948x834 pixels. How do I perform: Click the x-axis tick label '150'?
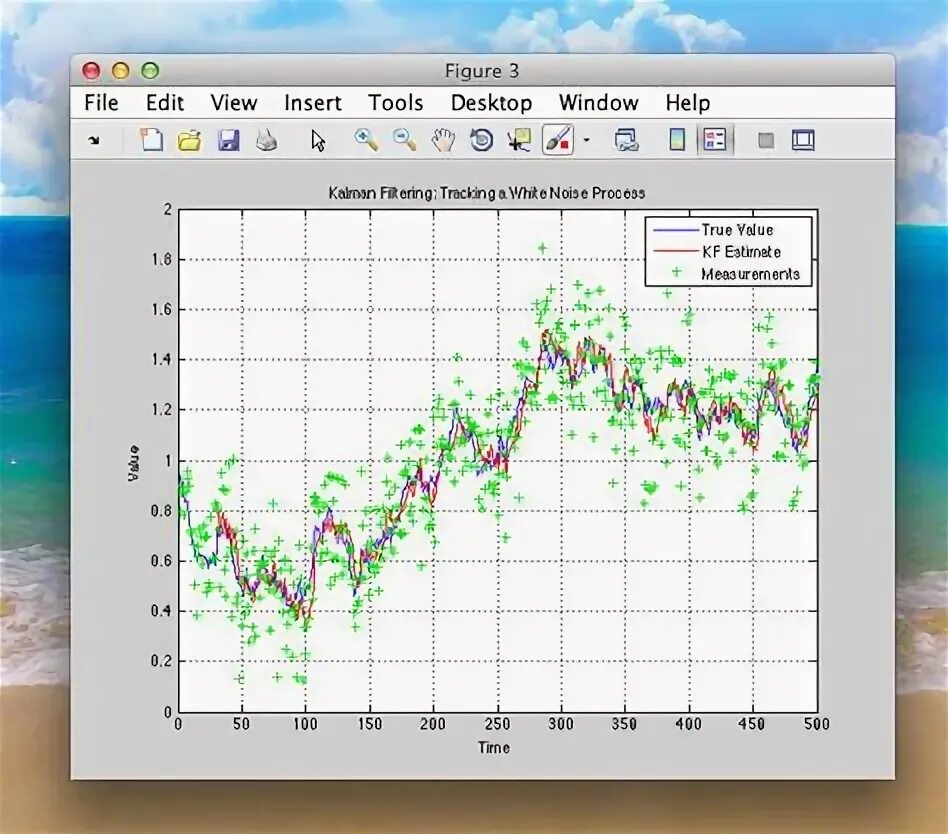point(369,724)
